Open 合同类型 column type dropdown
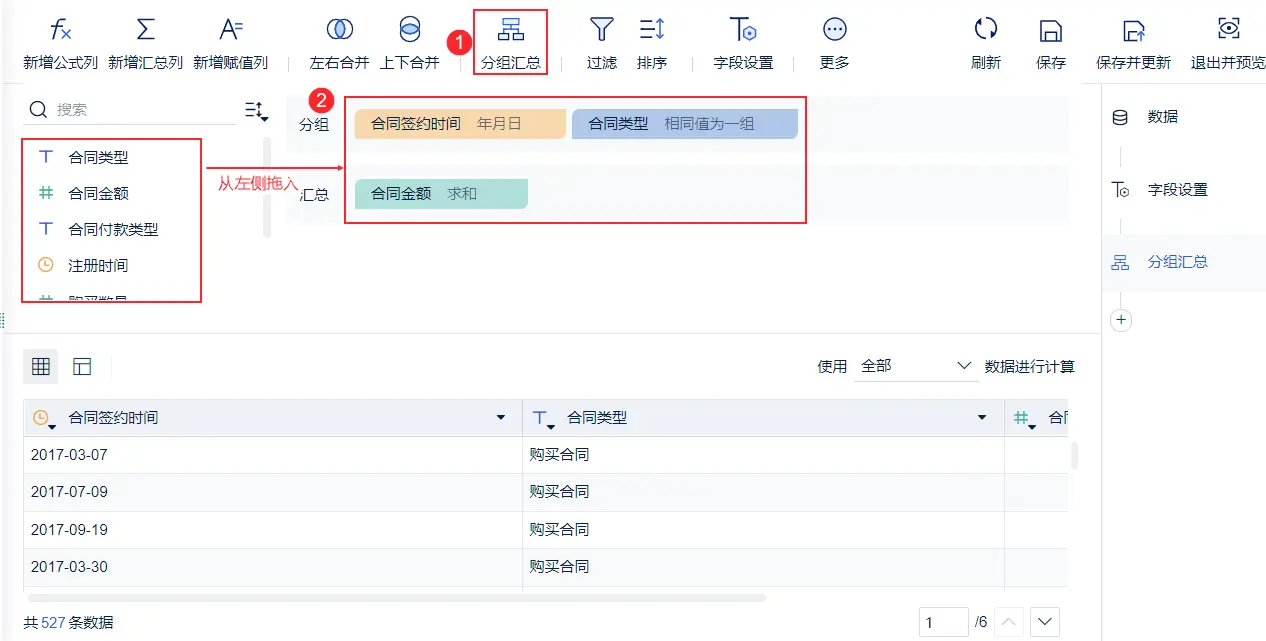The width and height of the screenshot is (1266, 641). [542, 419]
